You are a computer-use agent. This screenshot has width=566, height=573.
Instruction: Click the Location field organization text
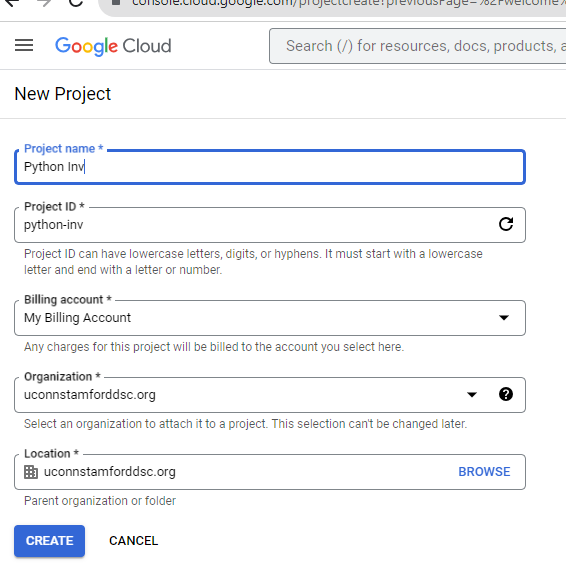(x=110, y=472)
